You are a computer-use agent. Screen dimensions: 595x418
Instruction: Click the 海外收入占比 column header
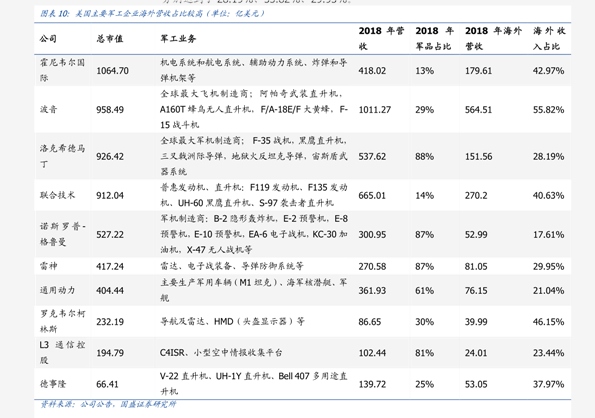coord(549,38)
